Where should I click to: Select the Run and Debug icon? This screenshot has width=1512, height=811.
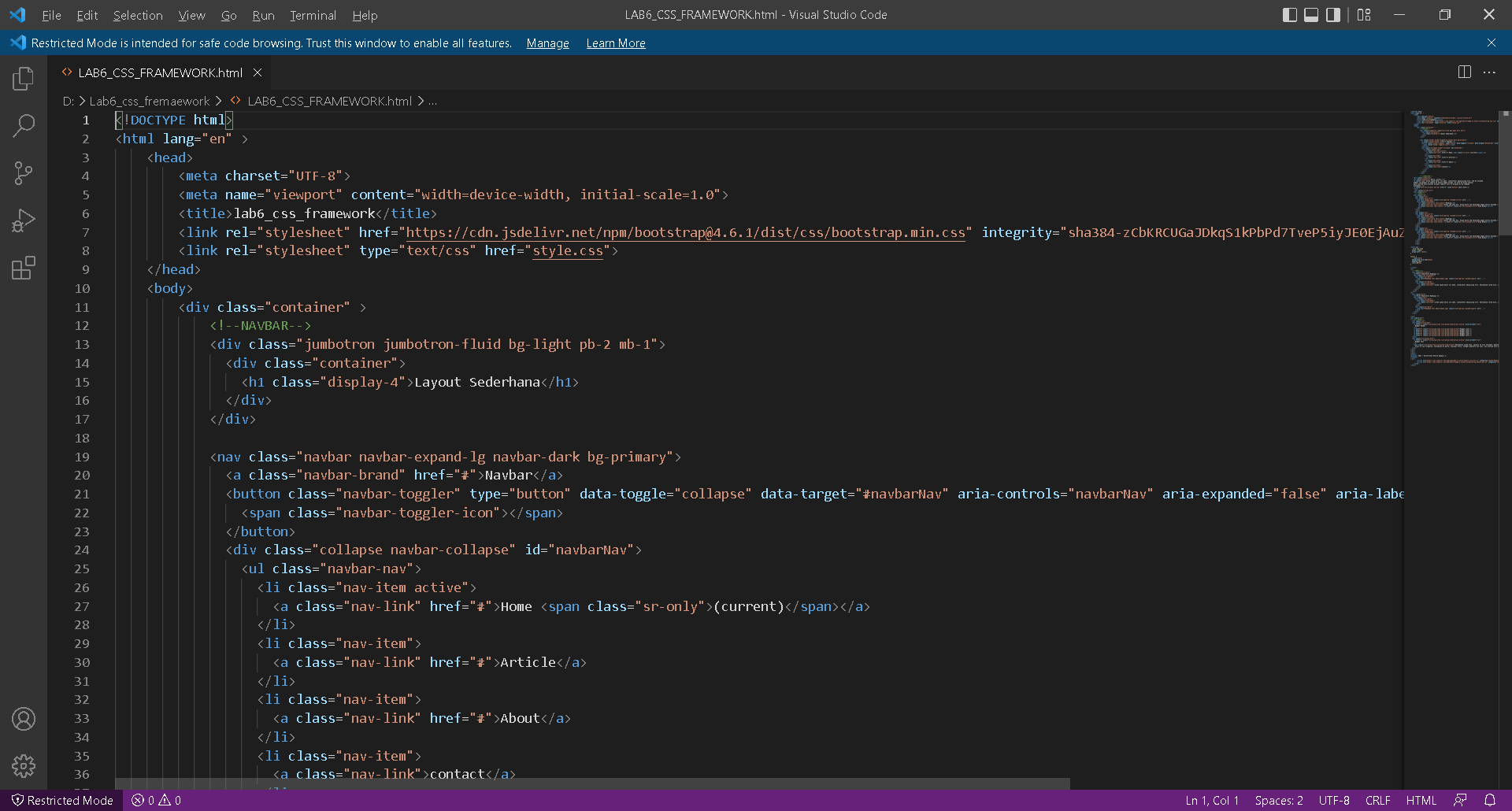24,220
